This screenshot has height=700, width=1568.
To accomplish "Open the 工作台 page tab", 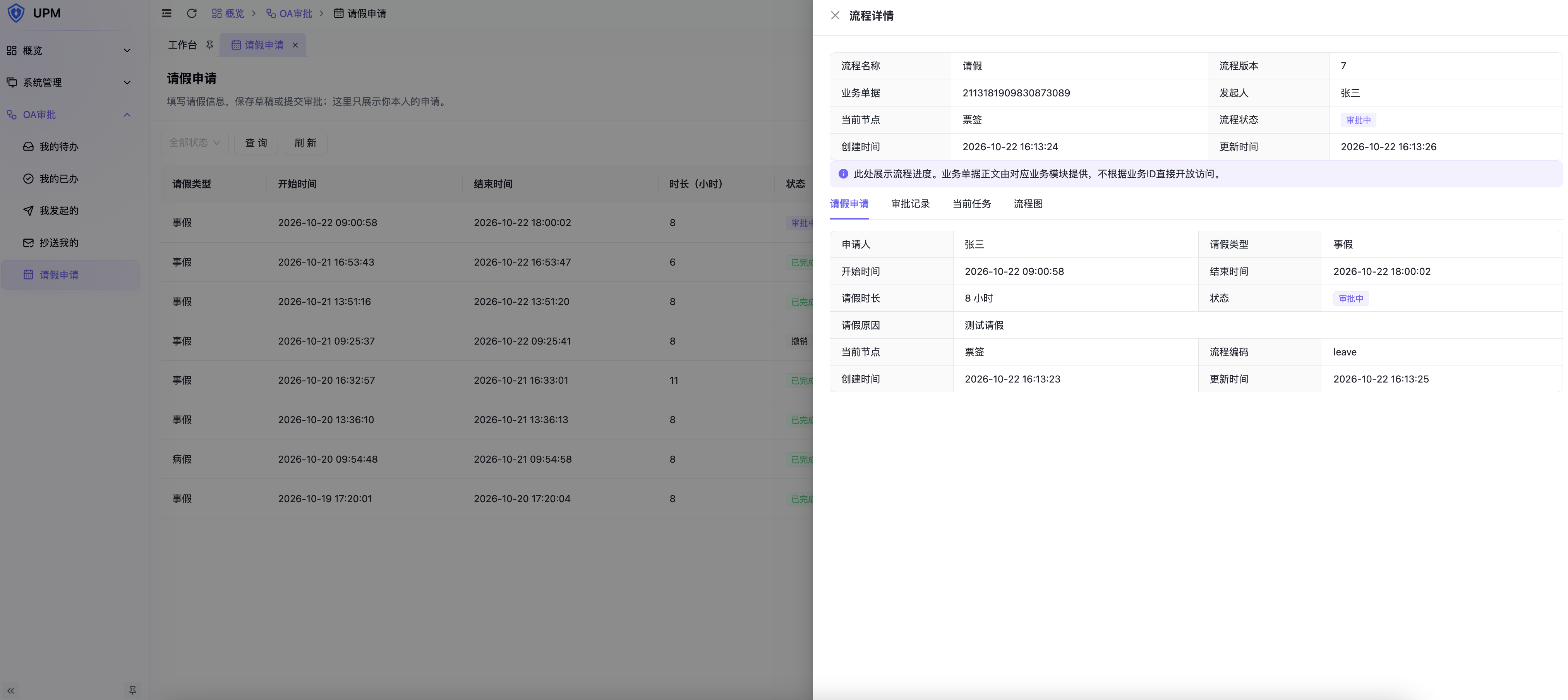I will click(x=183, y=45).
